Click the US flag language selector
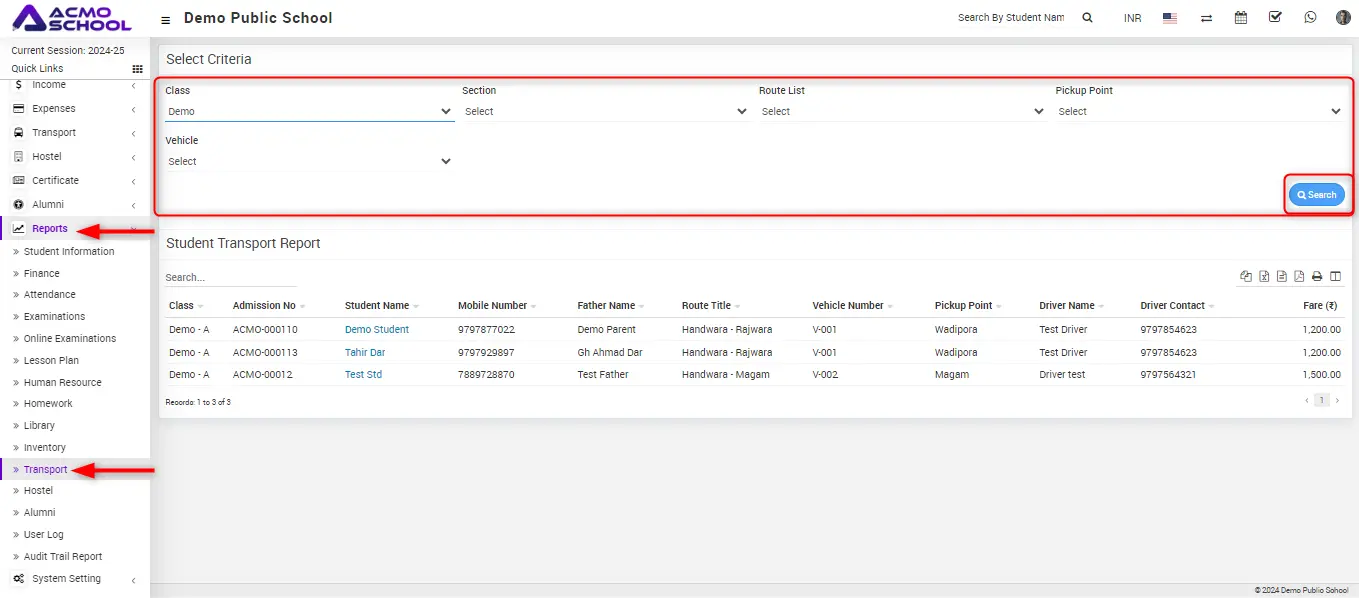 tap(1170, 18)
